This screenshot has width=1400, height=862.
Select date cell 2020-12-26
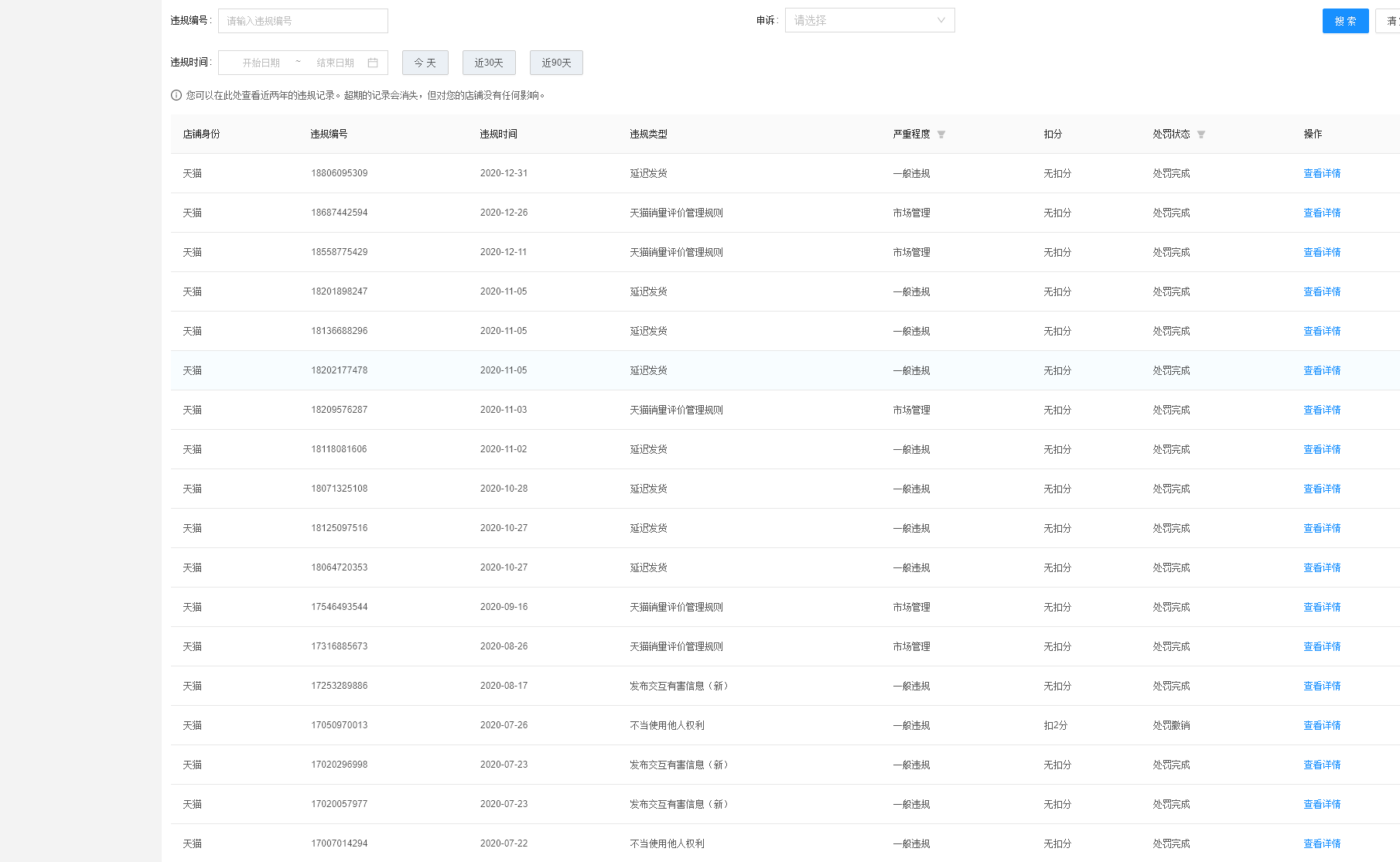504,213
